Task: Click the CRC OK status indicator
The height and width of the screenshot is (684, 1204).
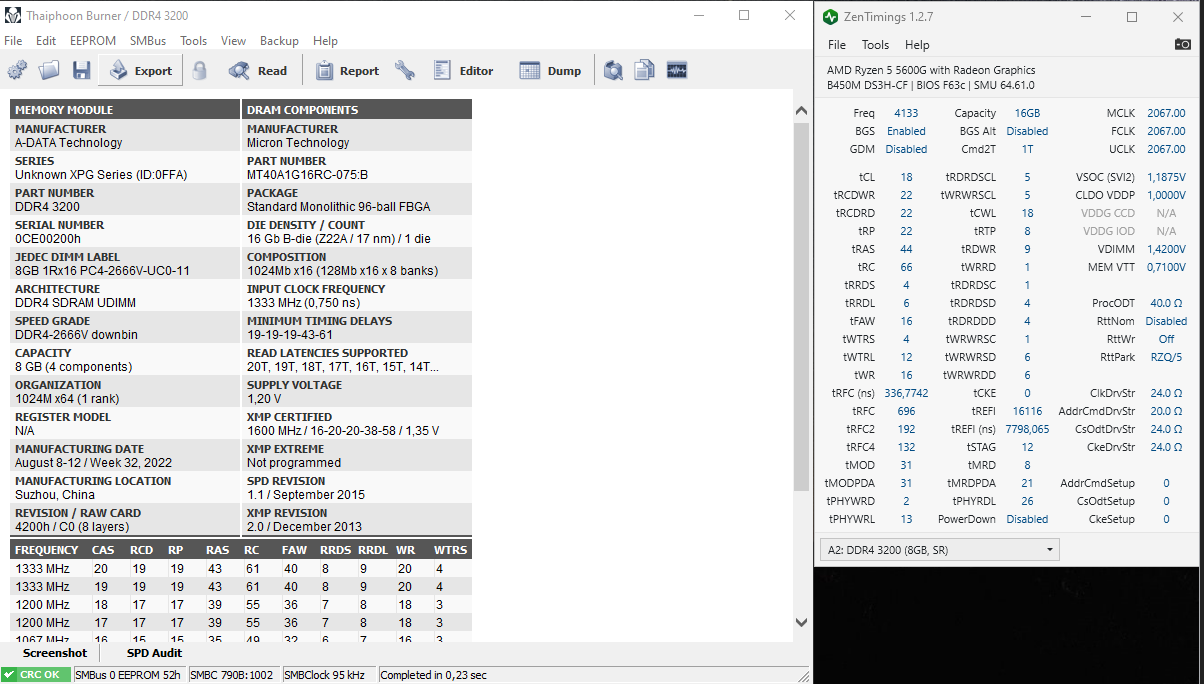Action: (36, 675)
